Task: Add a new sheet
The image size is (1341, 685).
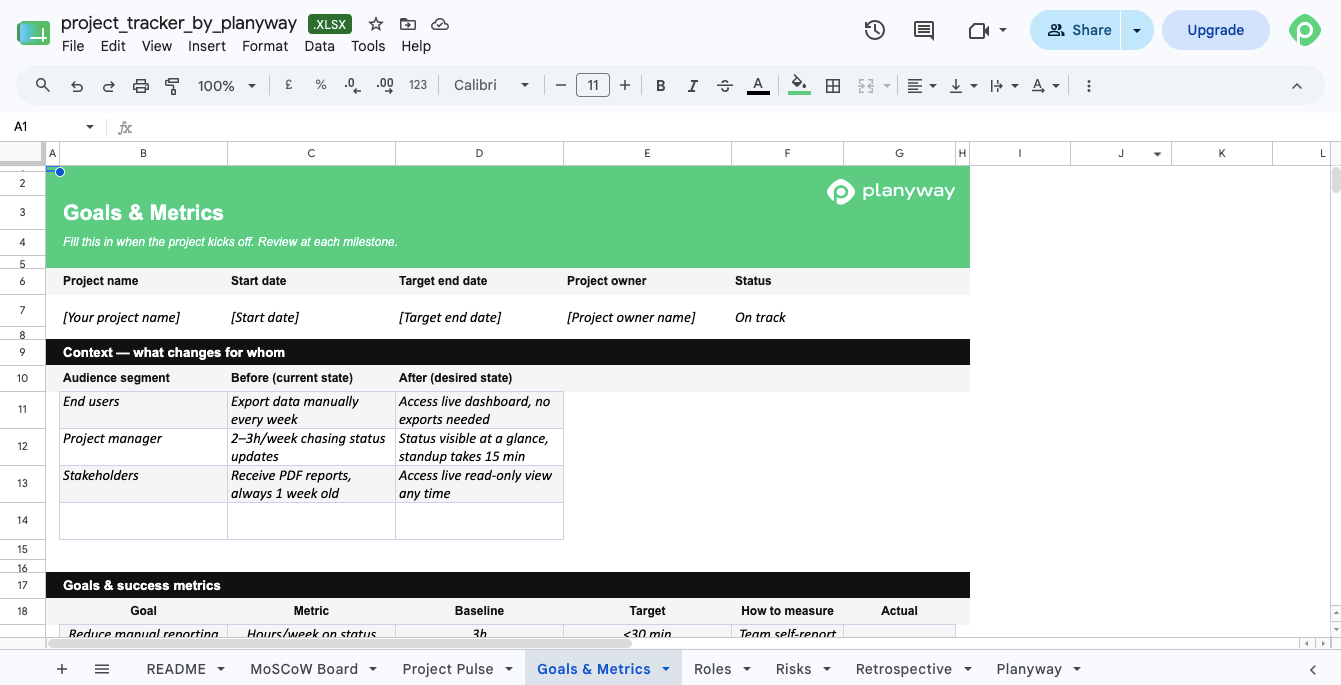Action: tap(62, 669)
